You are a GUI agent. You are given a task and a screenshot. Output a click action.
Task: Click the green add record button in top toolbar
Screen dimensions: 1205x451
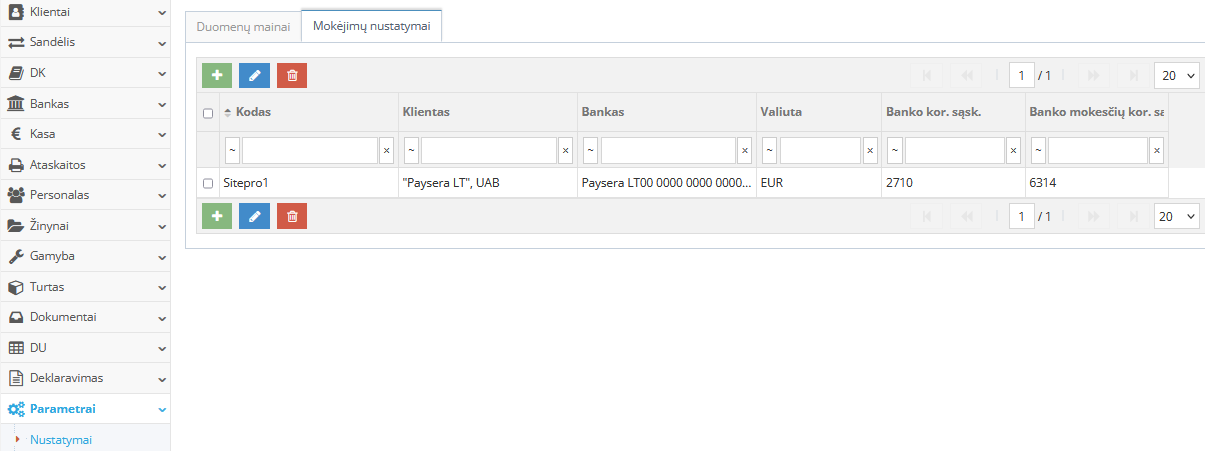[216, 76]
